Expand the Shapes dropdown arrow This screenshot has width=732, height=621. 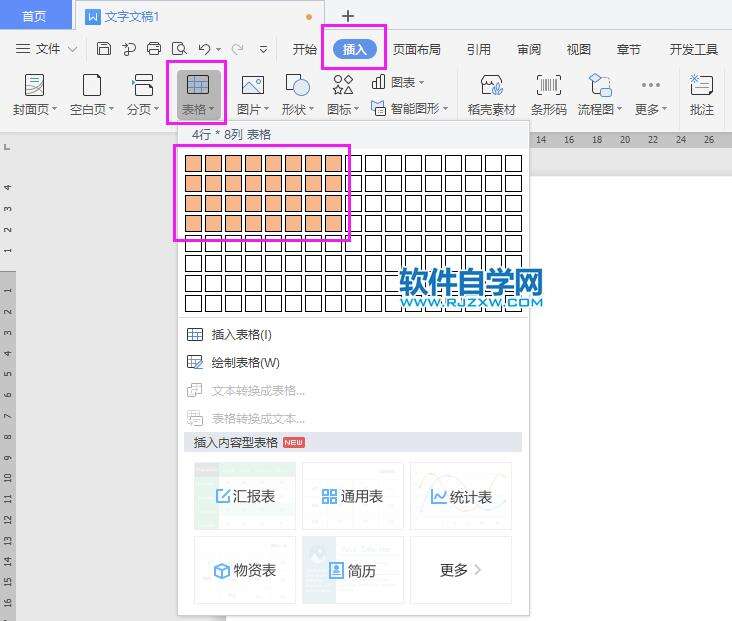(x=311, y=109)
